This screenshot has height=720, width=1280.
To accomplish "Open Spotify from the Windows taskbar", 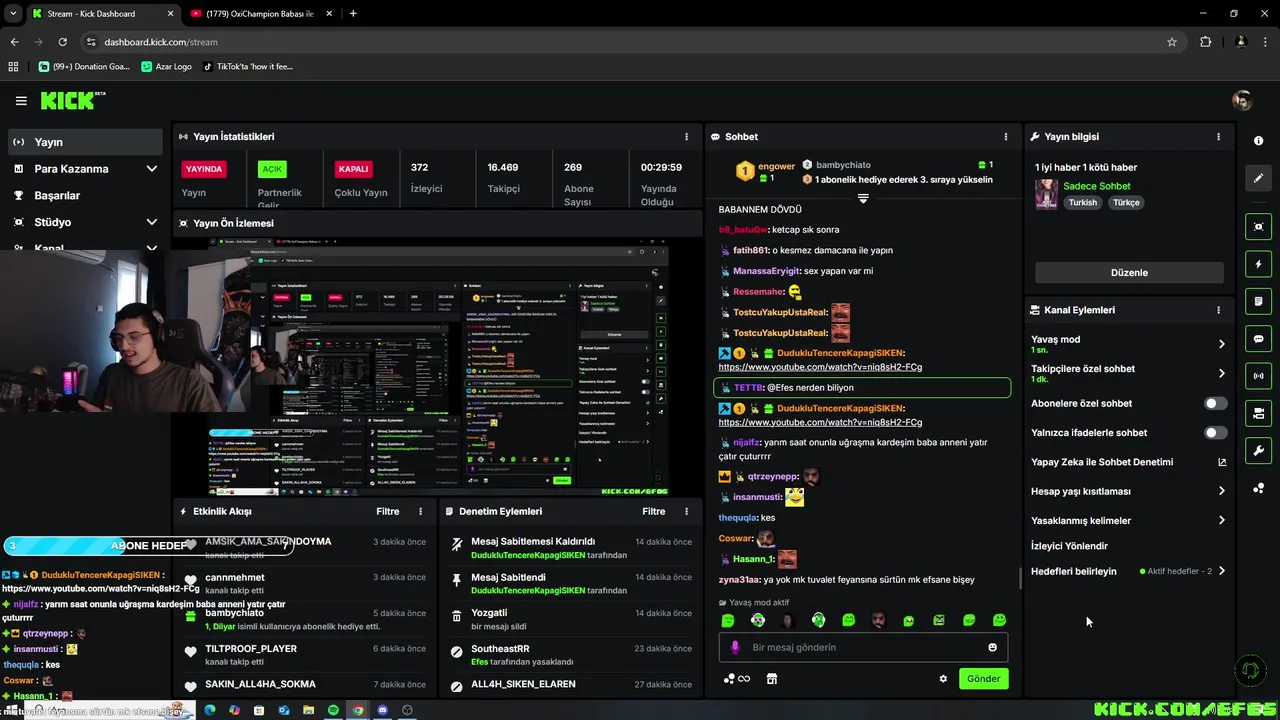I will point(333,710).
